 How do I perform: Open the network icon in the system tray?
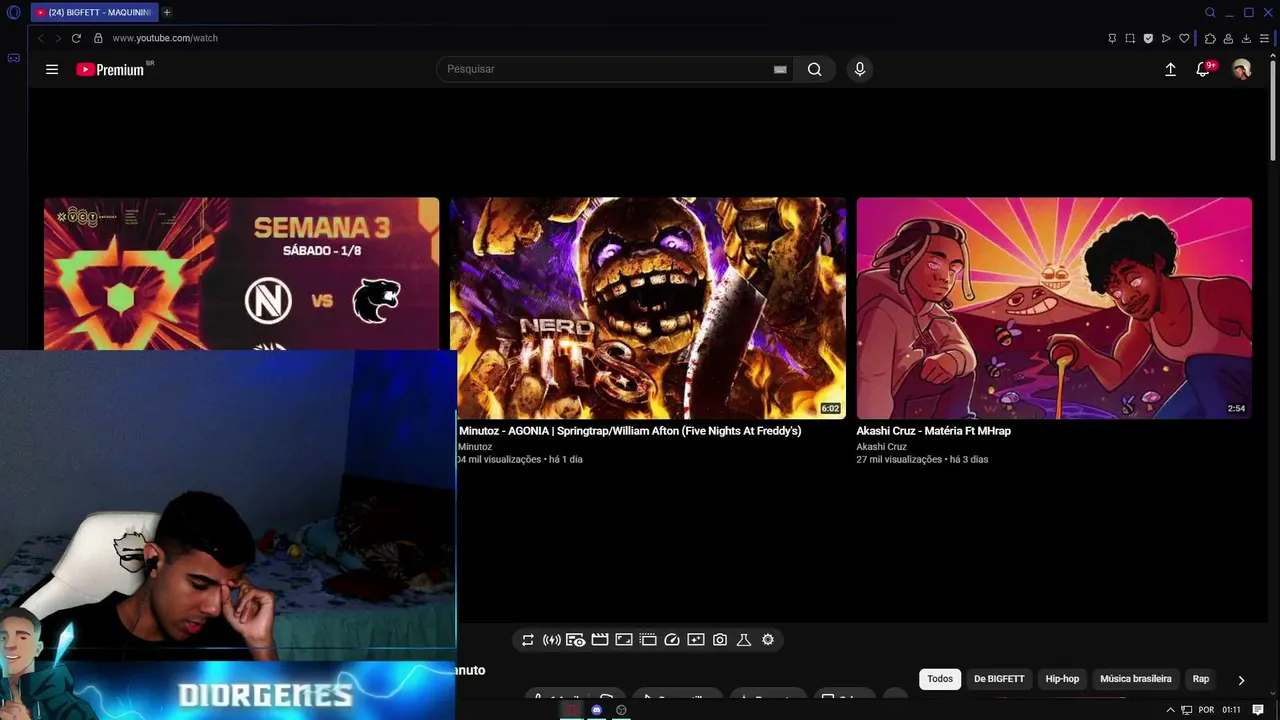1187,710
